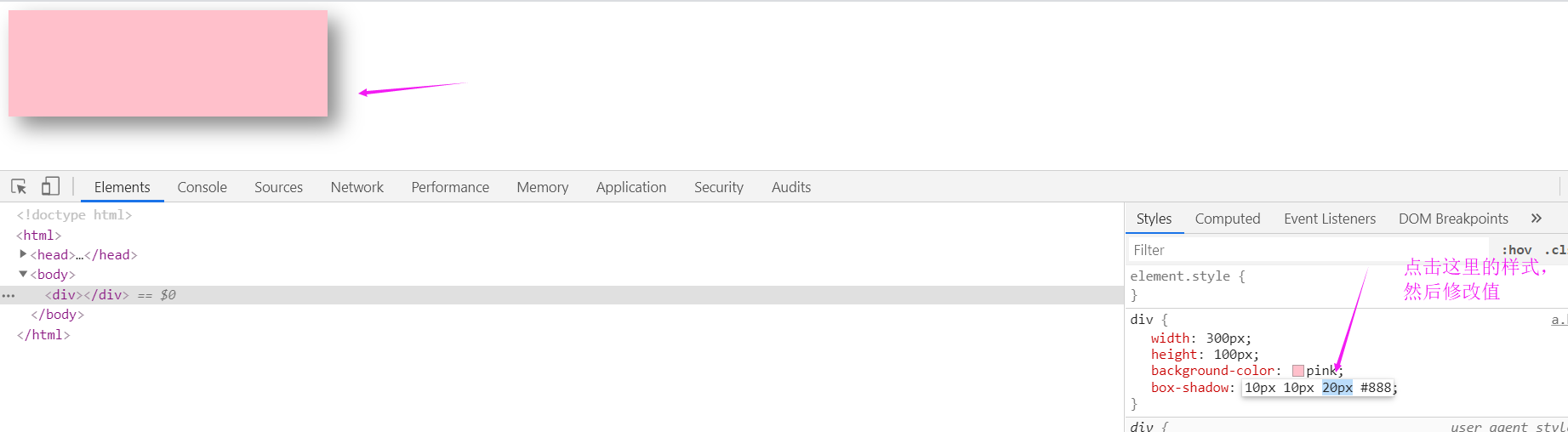The height and width of the screenshot is (432, 1568).
Task: Open the DOM Breakpoints tab
Action: pyautogui.click(x=1453, y=219)
